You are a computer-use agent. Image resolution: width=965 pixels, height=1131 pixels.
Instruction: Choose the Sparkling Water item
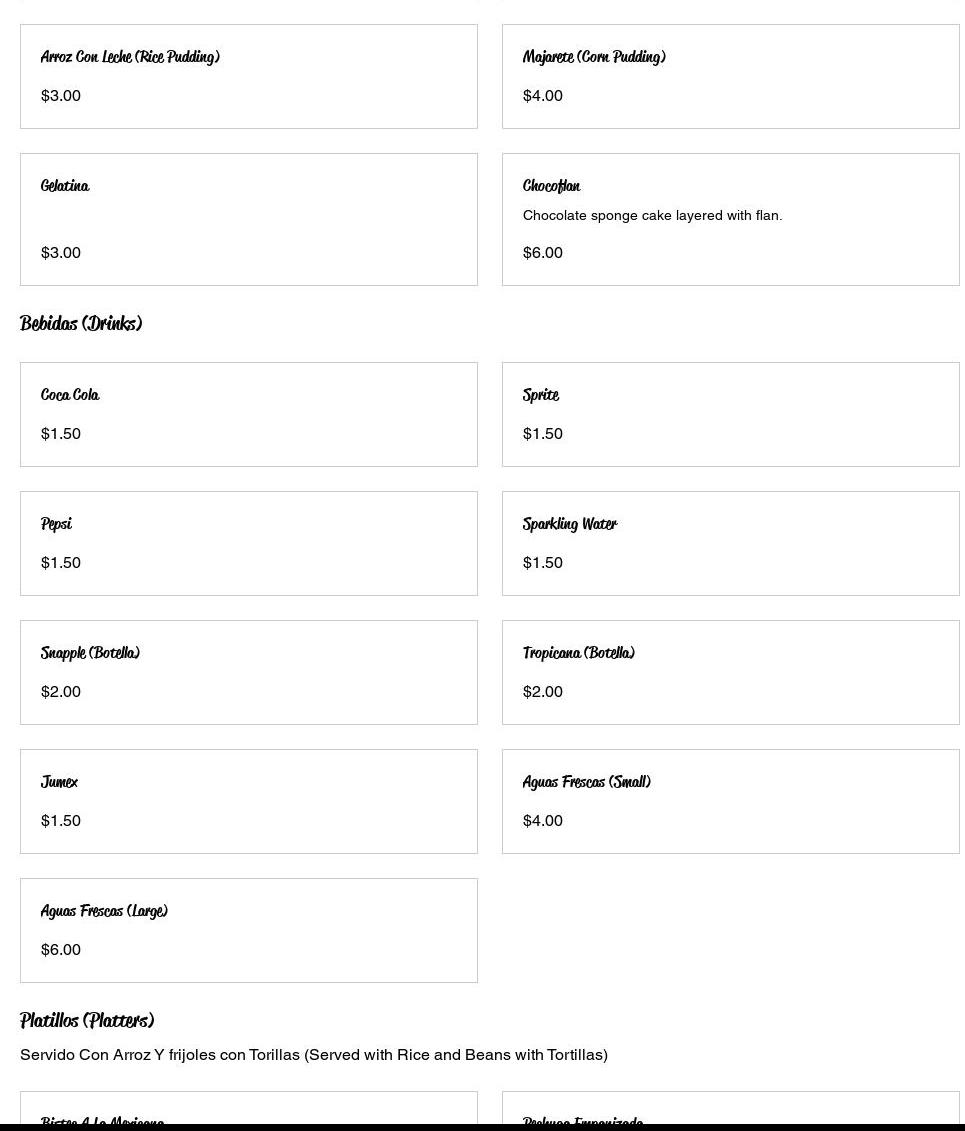pos(730,543)
